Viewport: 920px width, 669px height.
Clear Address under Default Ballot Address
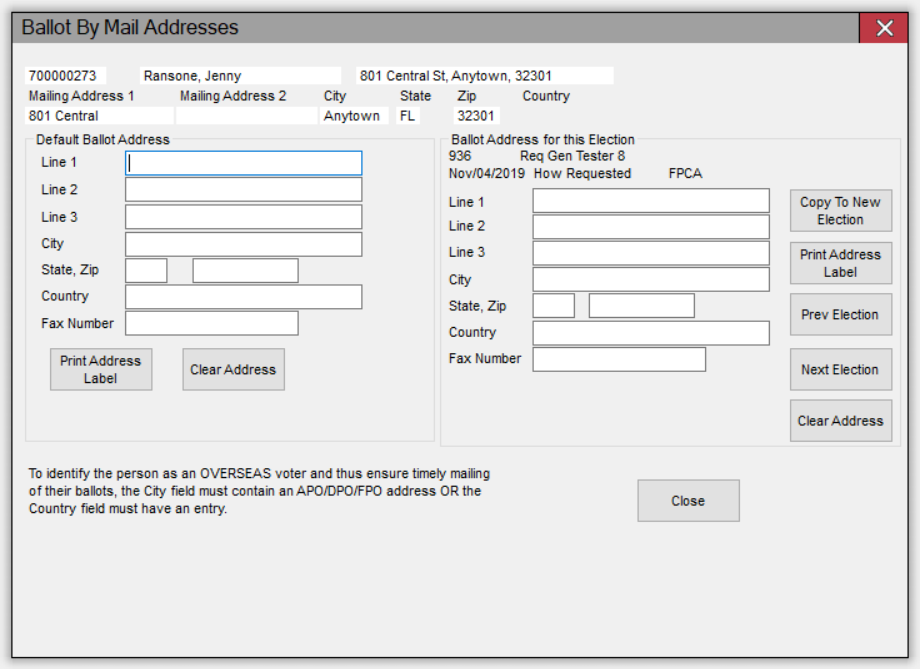(234, 369)
